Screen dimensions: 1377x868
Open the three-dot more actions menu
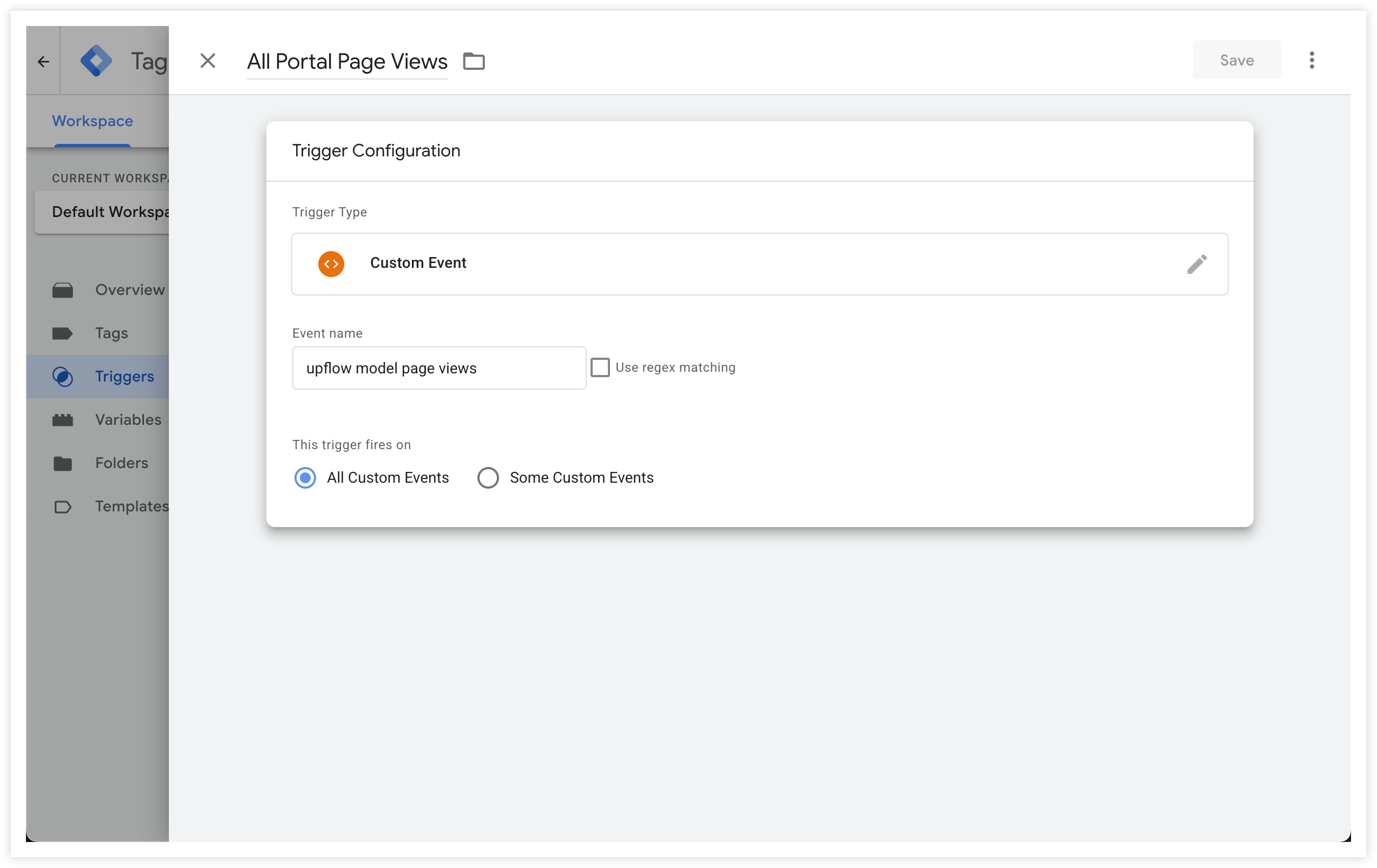(x=1312, y=60)
